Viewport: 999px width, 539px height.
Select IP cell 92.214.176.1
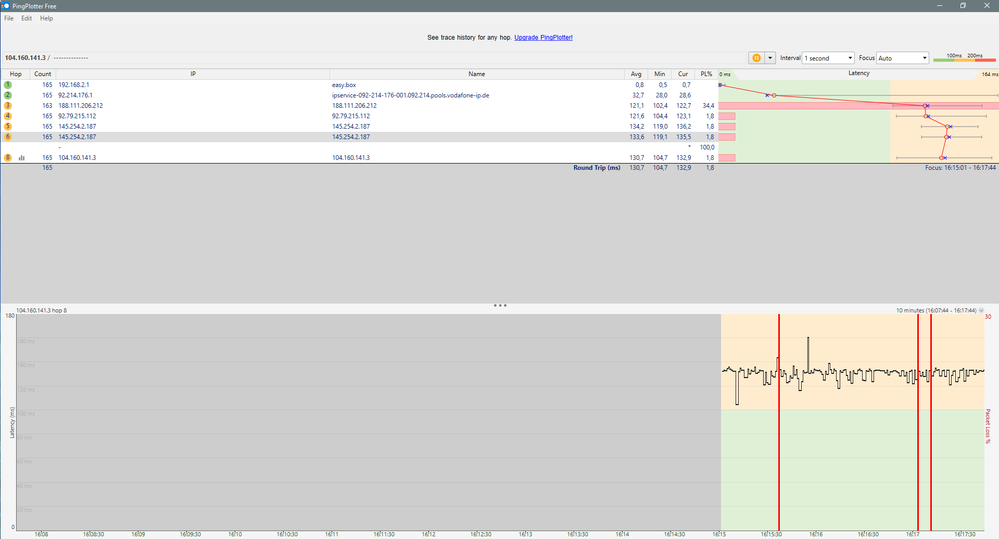tap(75, 95)
